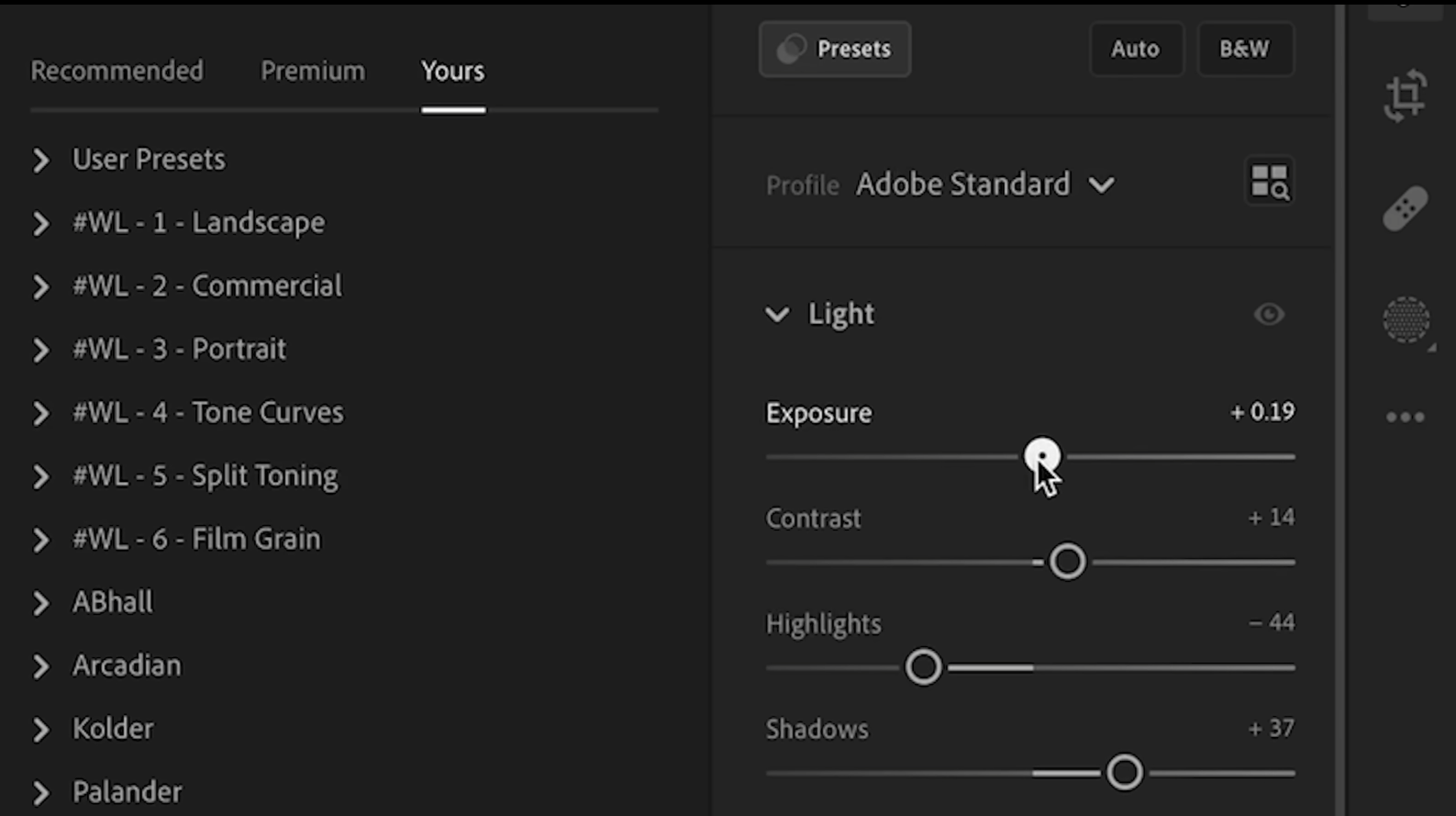Click the Auto adjustment button
This screenshot has width=1456, height=816.
[1135, 49]
